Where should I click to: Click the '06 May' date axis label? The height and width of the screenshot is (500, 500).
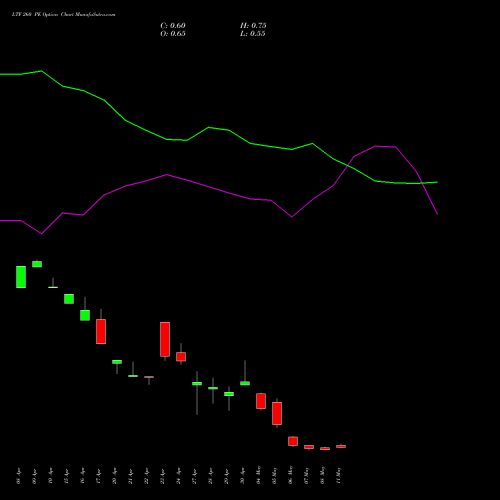point(290,475)
